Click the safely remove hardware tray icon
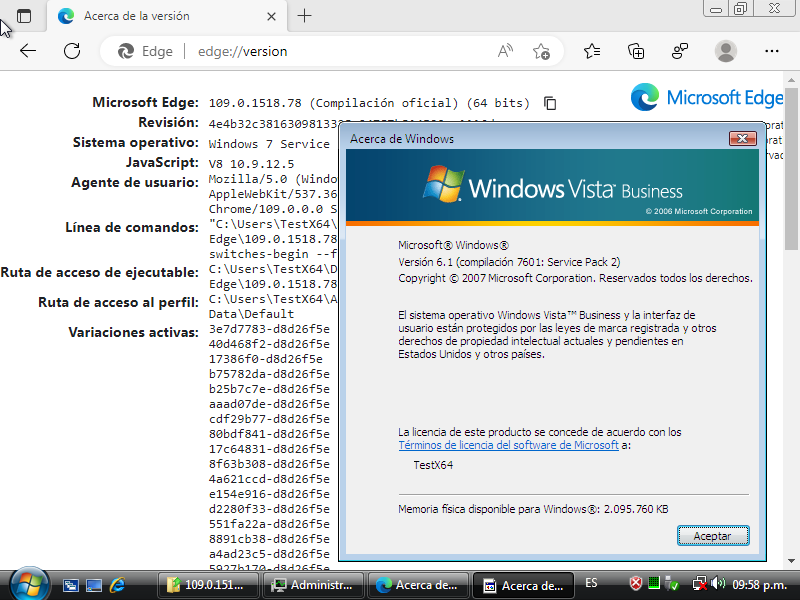Viewport: 800px width, 600px height. tap(672, 584)
